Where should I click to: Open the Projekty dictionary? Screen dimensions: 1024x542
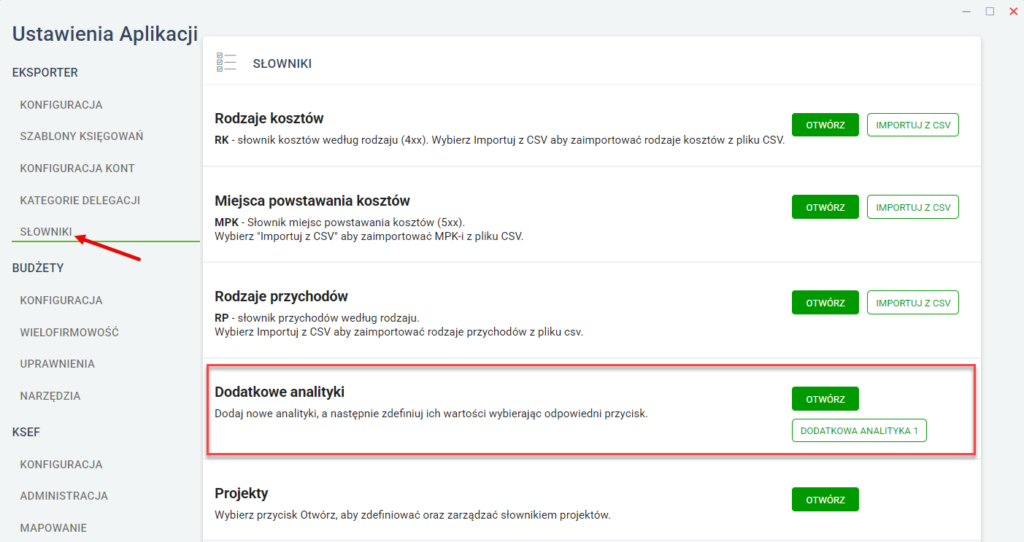(825, 500)
